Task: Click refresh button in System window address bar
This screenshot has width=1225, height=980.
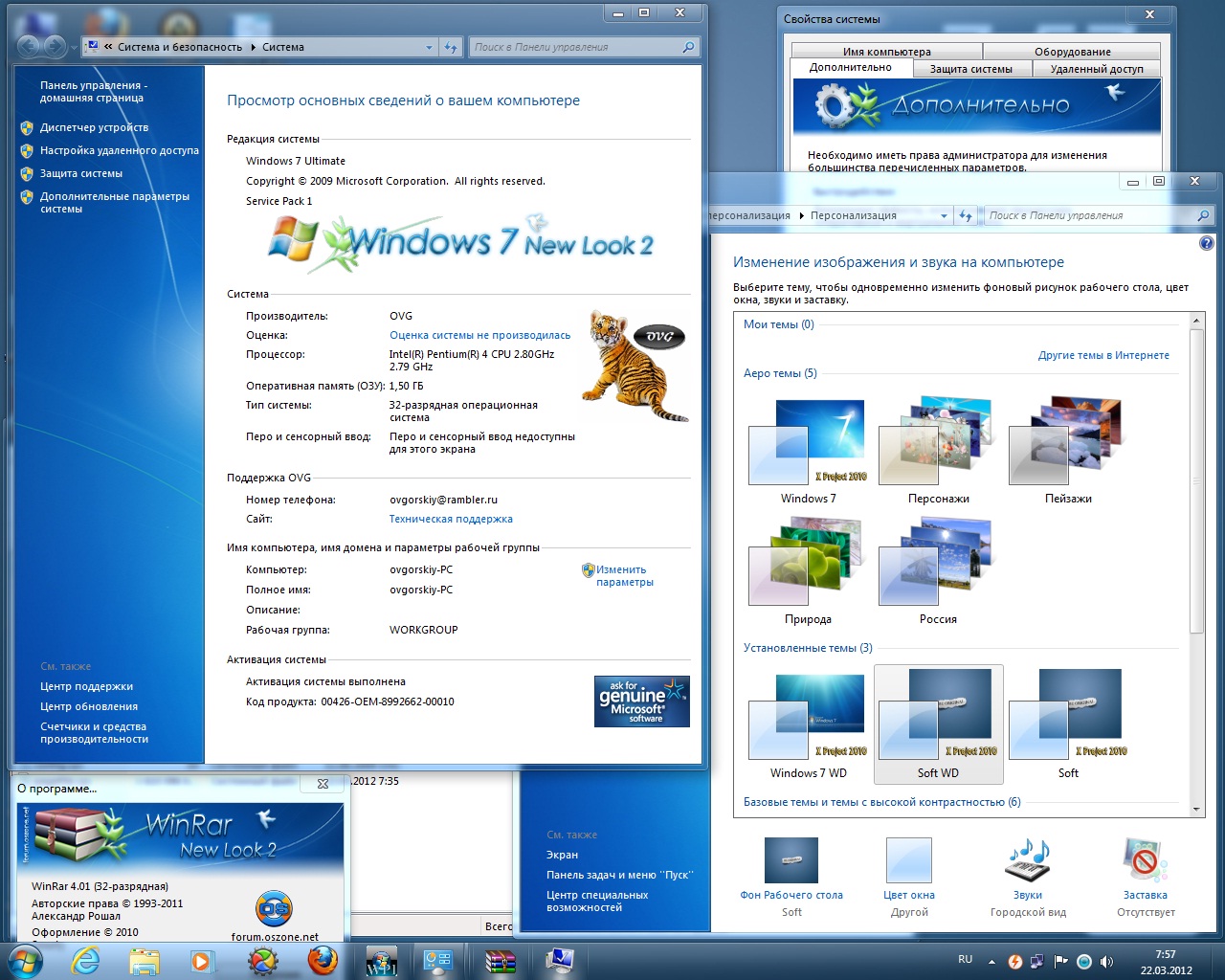Action: (451, 47)
